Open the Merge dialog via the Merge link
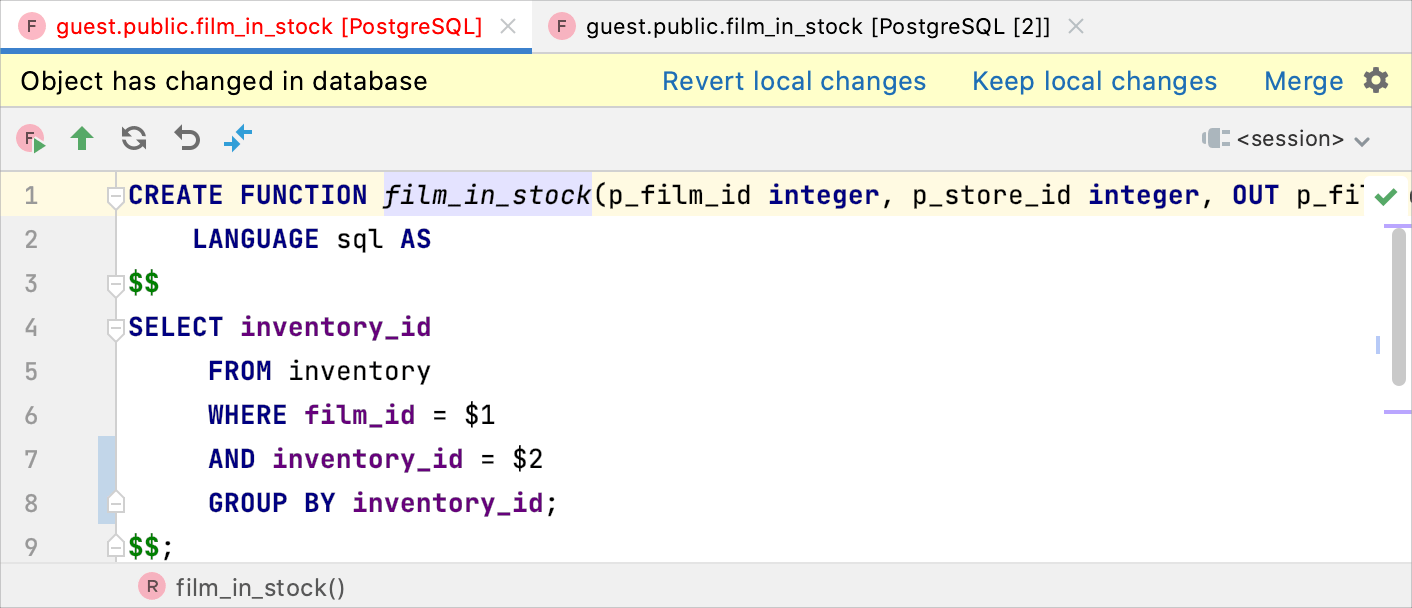1412x608 pixels. pyautogui.click(x=1303, y=80)
